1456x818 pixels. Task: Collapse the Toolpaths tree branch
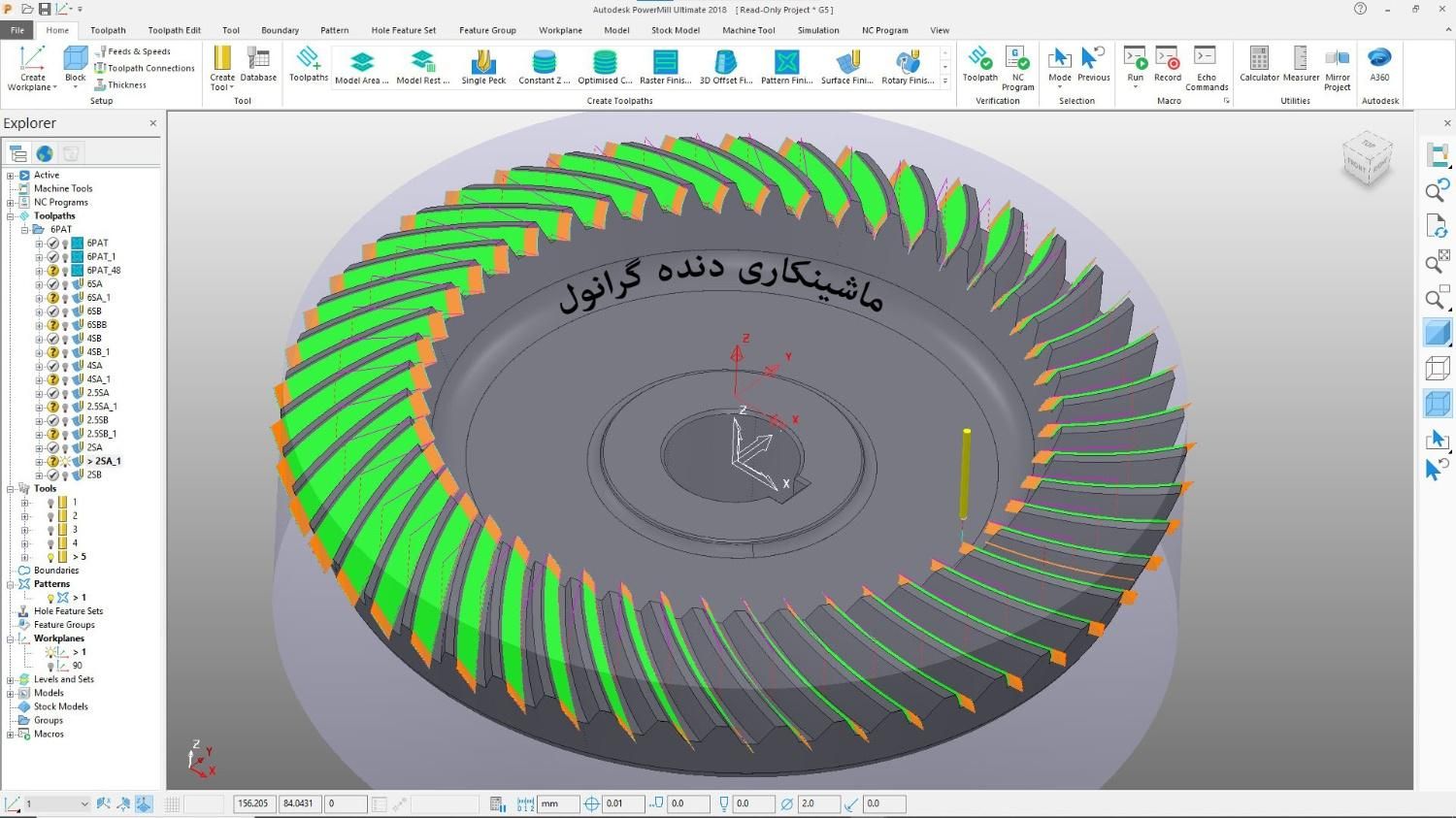[x=11, y=216]
